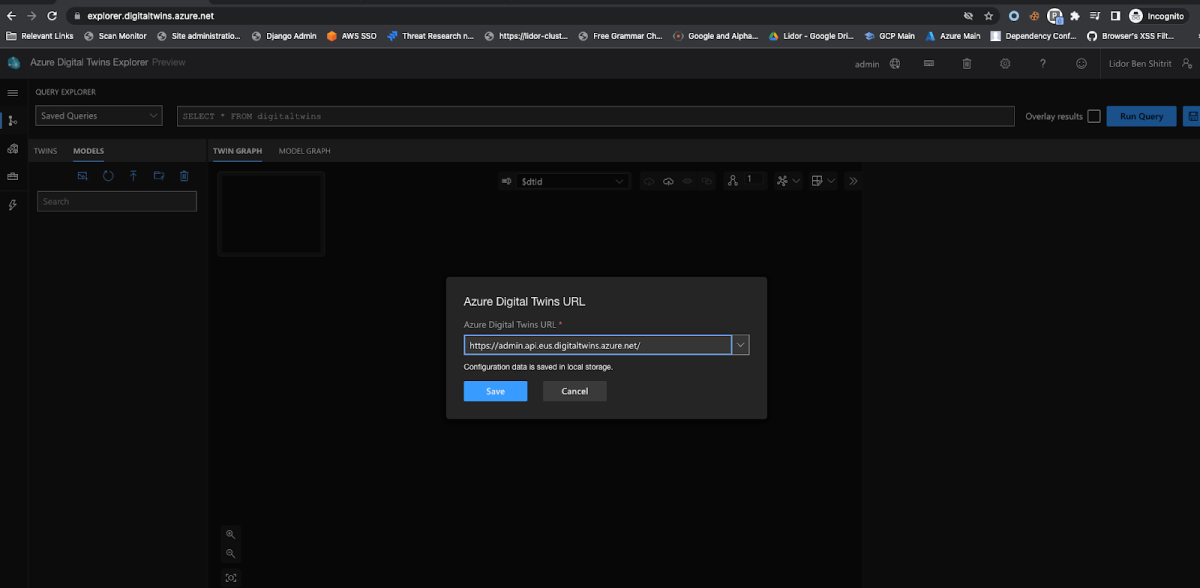Delete all models with the trash icon
Viewport: 1200px width, 588px height.
point(184,176)
